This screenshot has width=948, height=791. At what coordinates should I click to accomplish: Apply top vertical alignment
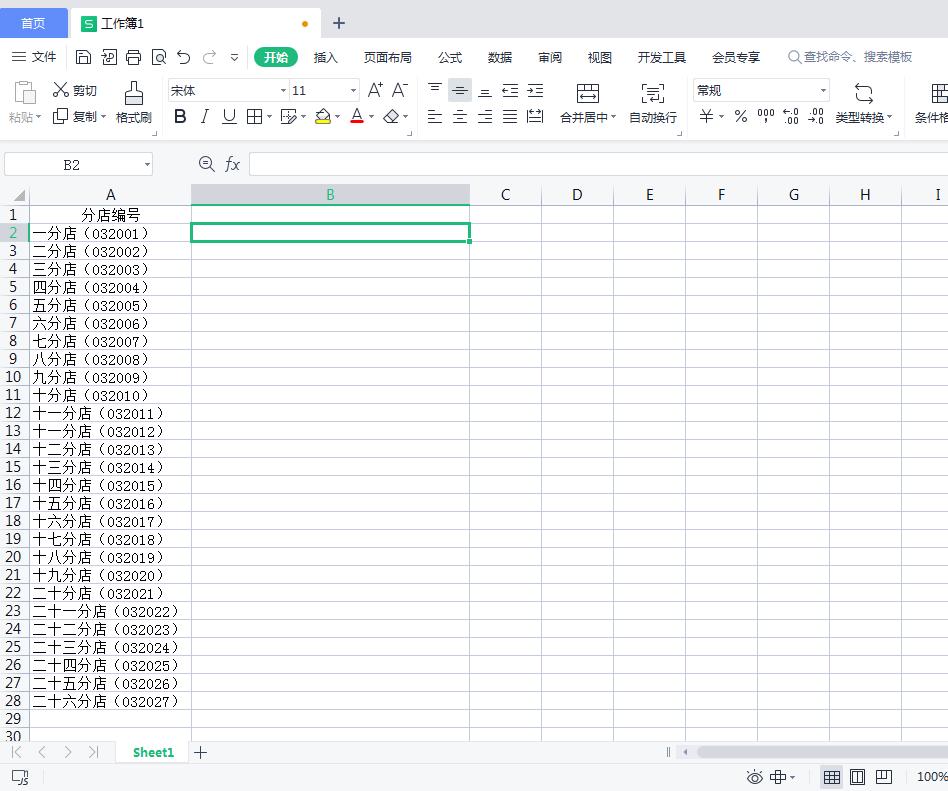tap(435, 90)
